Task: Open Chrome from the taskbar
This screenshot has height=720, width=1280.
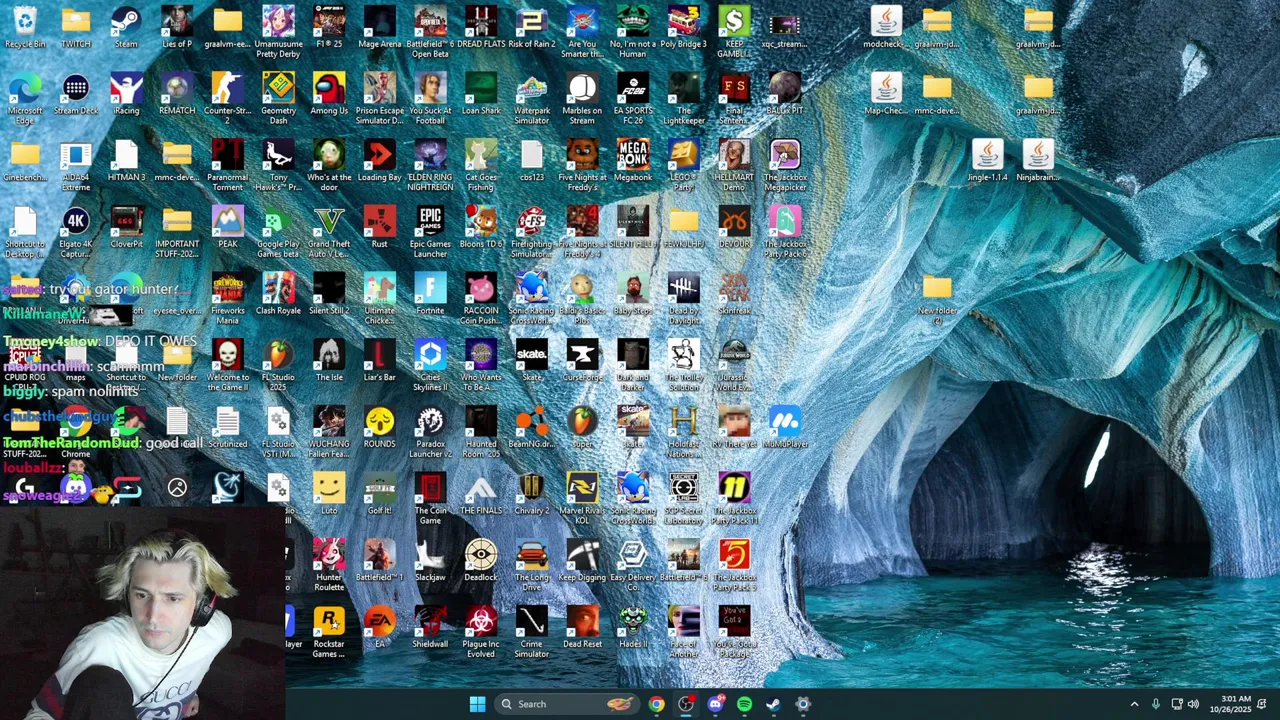Action: coord(656,704)
